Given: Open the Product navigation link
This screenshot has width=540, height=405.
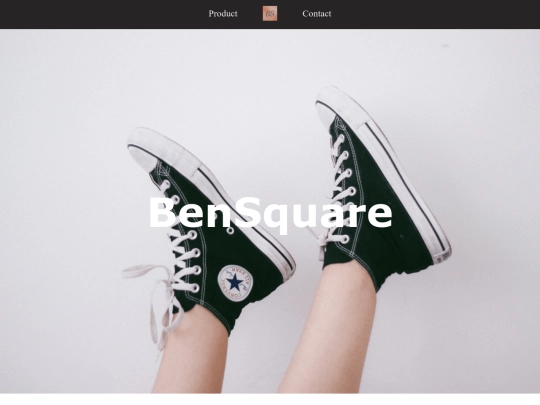Looking at the screenshot, I should tap(223, 14).
